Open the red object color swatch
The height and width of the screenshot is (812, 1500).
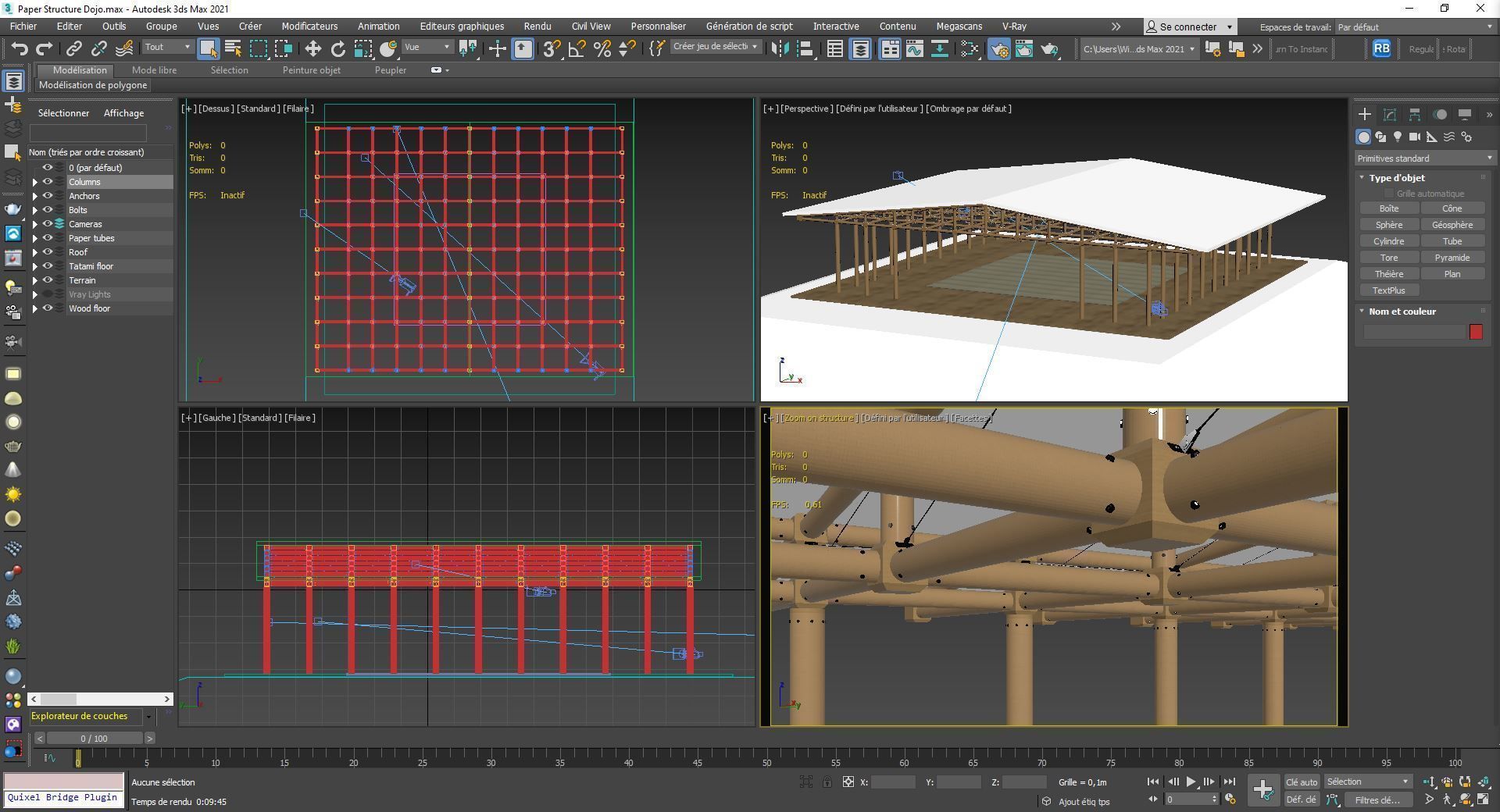pyautogui.click(x=1476, y=332)
